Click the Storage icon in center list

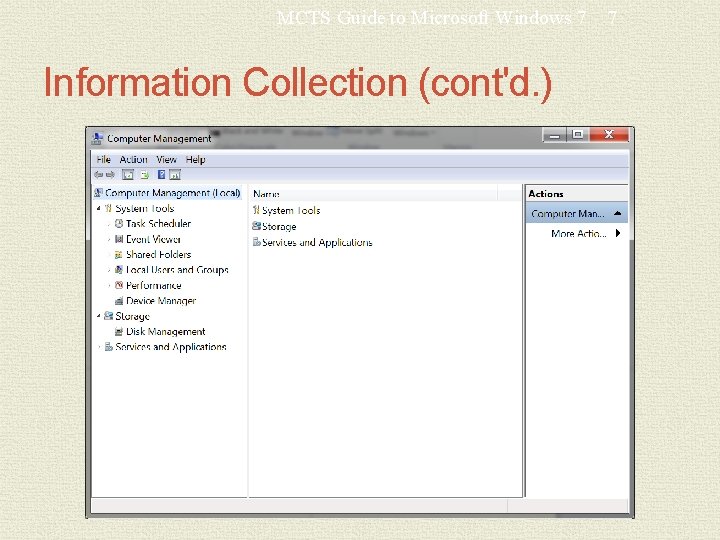[256, 226]
